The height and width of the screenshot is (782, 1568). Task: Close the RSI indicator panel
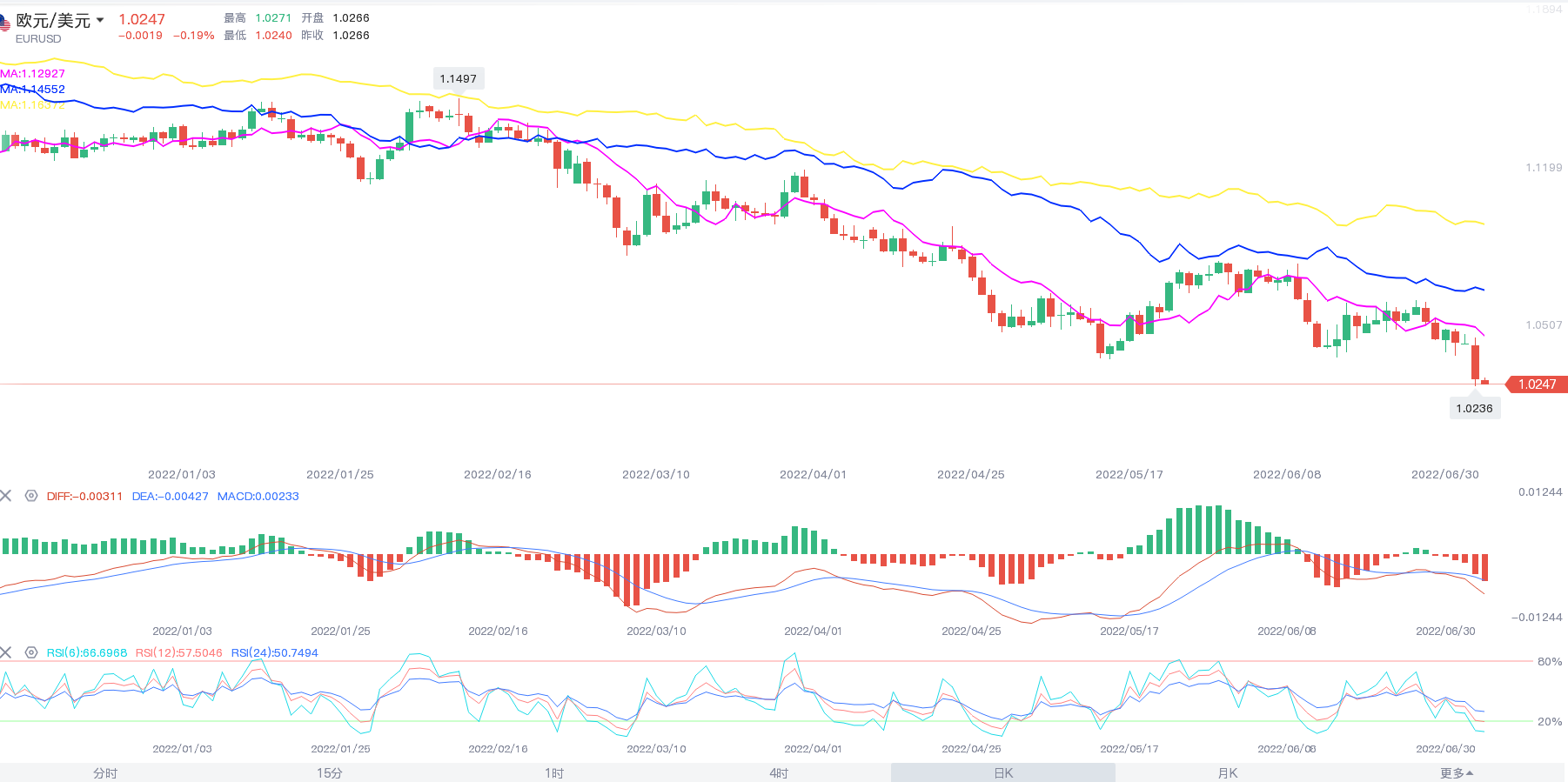point(6,652)
